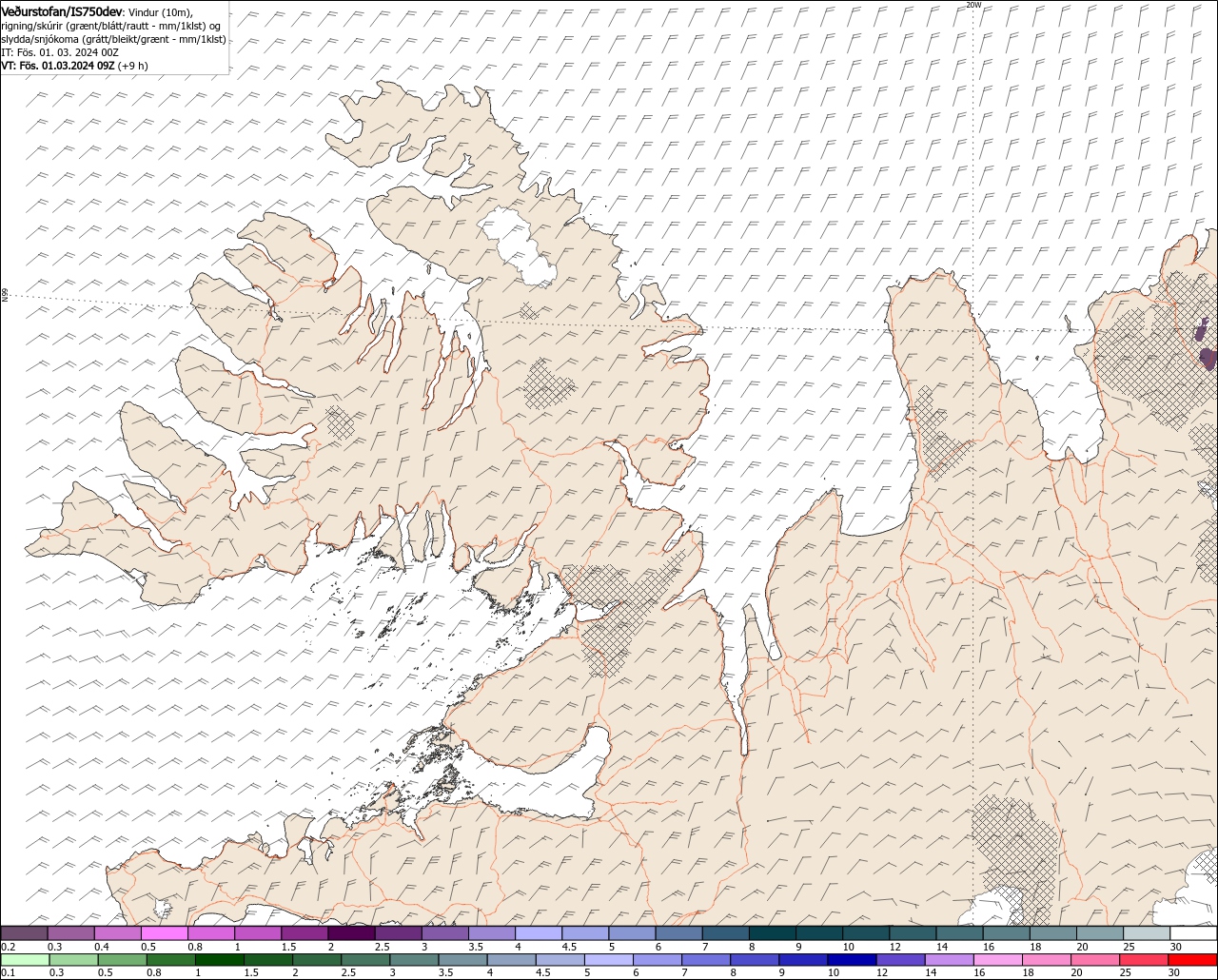This screenshot has height=980, width=1218.
Task: Pick the pale lavender 4 swatch, upper legend row
Action: (539, 933)
